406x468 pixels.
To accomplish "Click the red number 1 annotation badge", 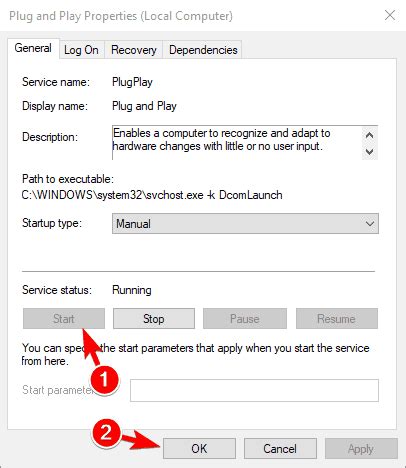I will tap(105, 380).
